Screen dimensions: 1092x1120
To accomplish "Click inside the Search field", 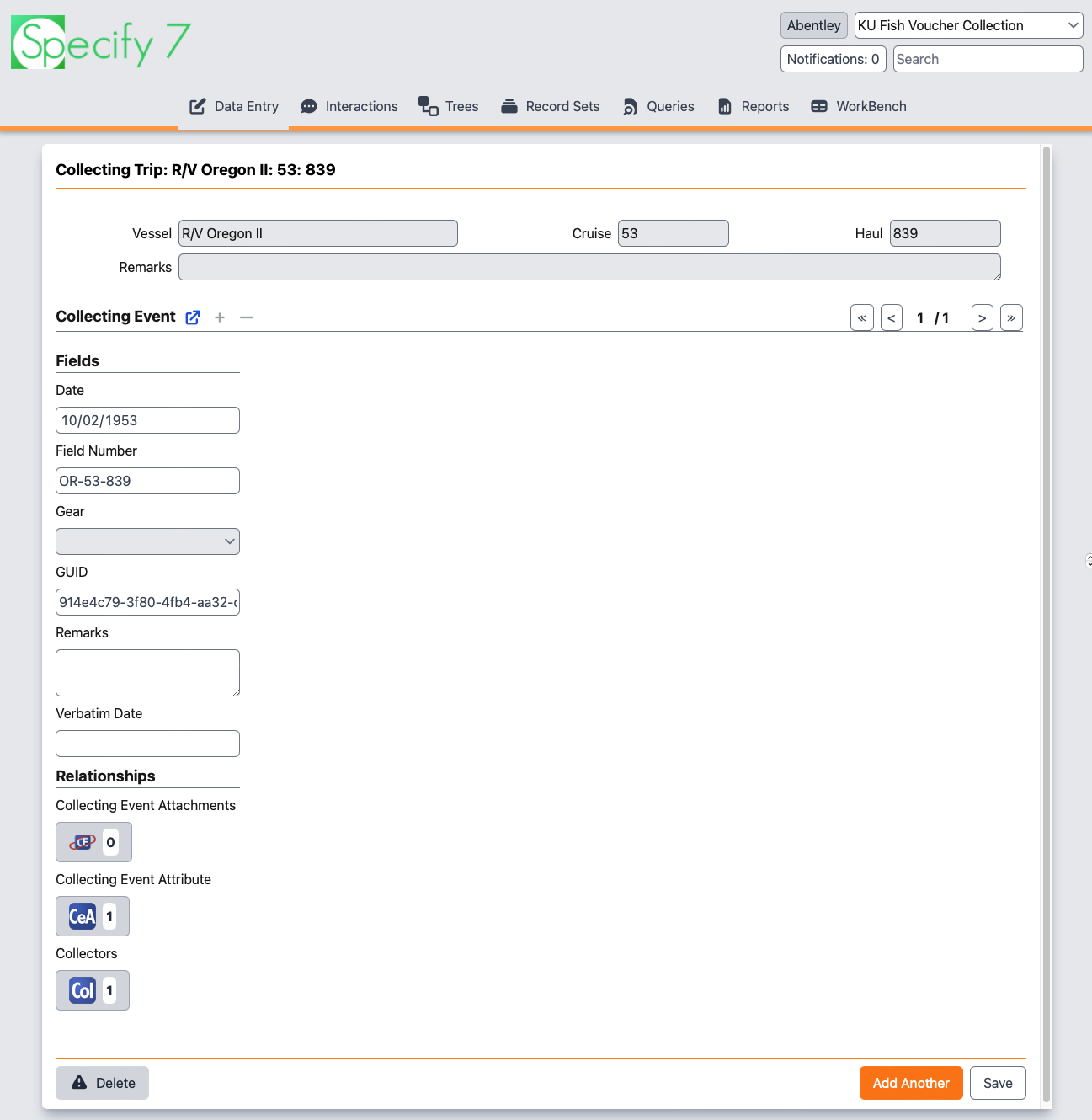I will (x=987, y=59).
